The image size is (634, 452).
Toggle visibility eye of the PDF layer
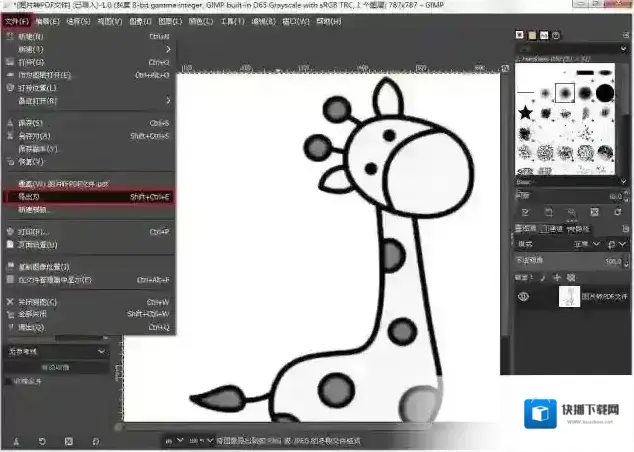coord(523,296)
